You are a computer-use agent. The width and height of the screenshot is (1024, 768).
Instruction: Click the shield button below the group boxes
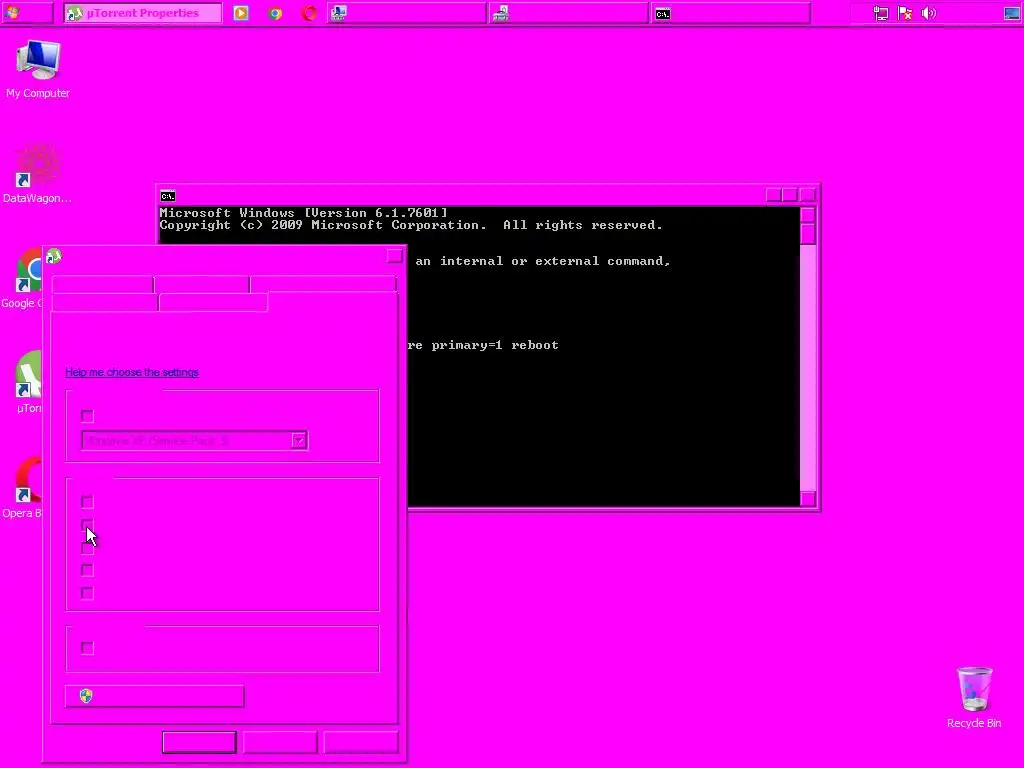(x=155, y=696)
